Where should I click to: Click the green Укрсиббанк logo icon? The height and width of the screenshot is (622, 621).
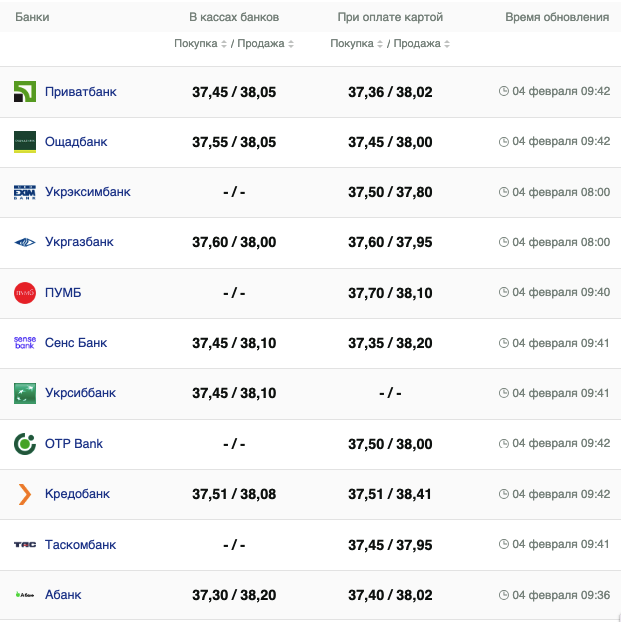[x=25, y=393]
